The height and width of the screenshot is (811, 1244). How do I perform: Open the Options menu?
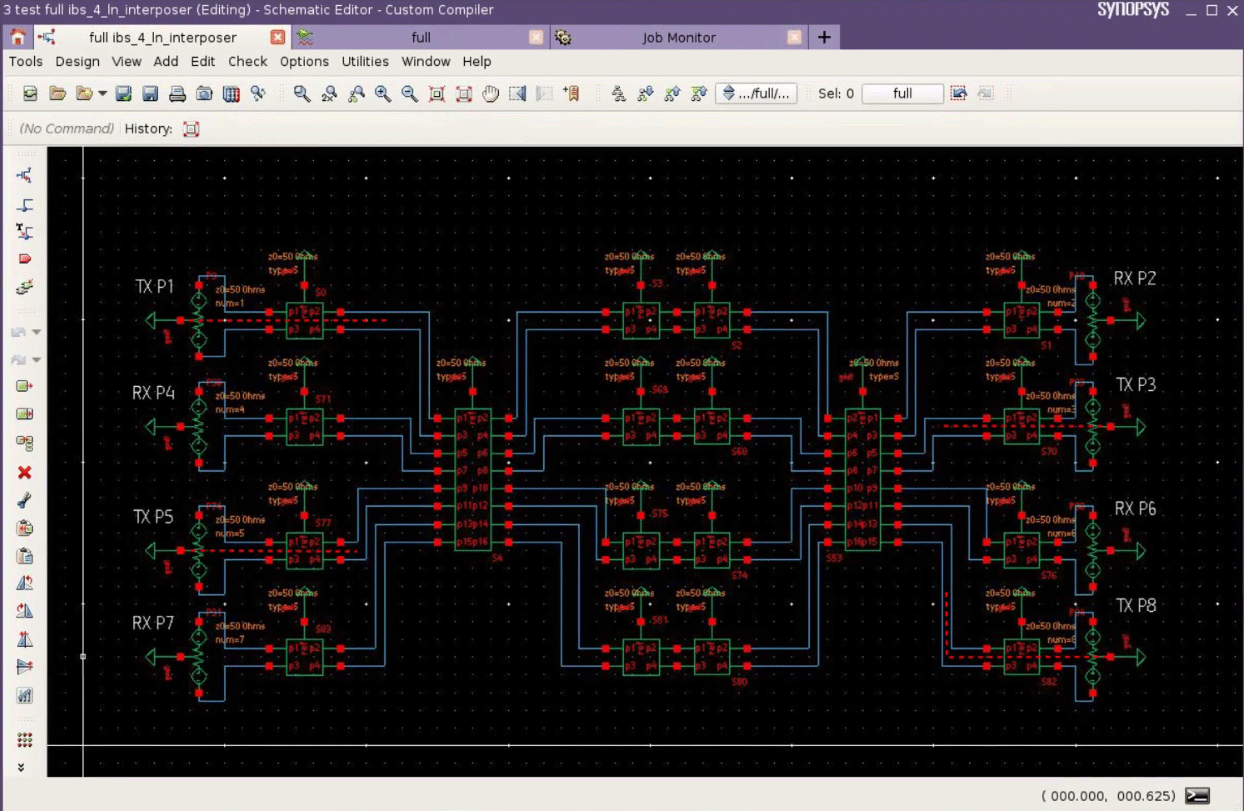click(x=304, y=61)
